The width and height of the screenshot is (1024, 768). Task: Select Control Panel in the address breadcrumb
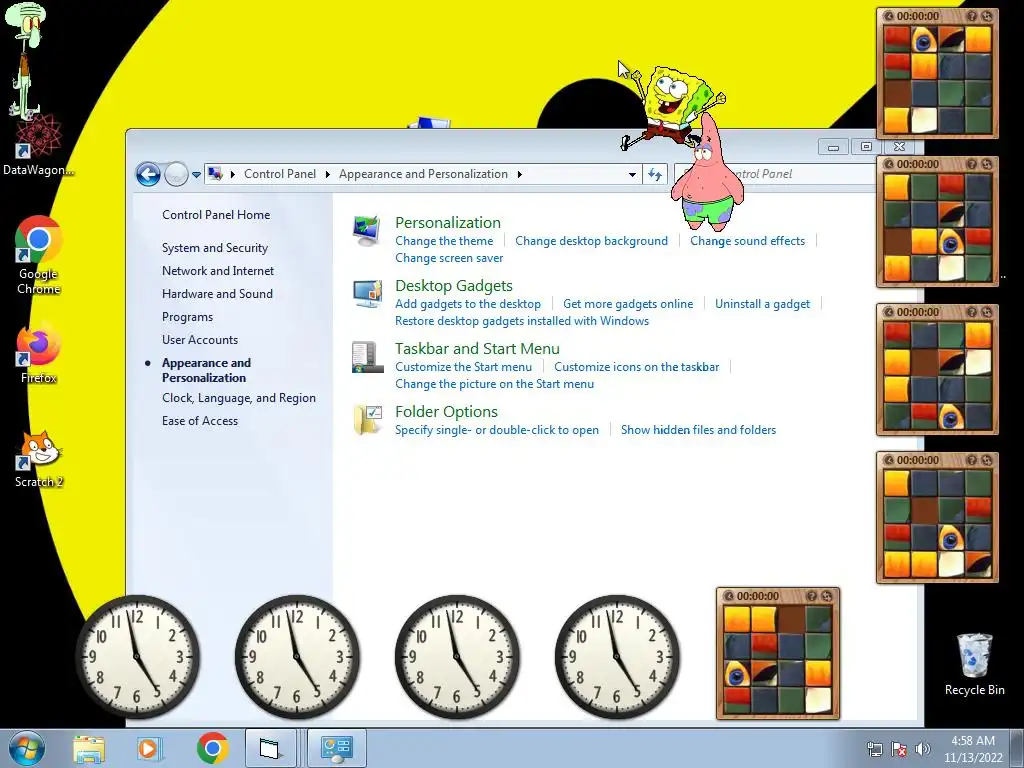click(x=280, y=174)
